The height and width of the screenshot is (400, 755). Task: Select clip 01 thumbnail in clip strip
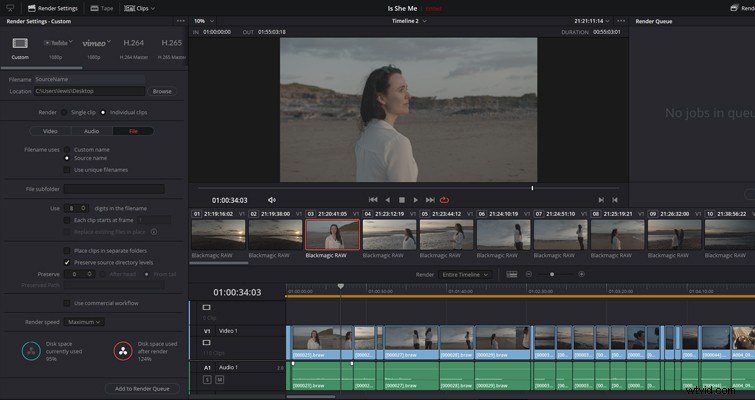coord(218,235)
